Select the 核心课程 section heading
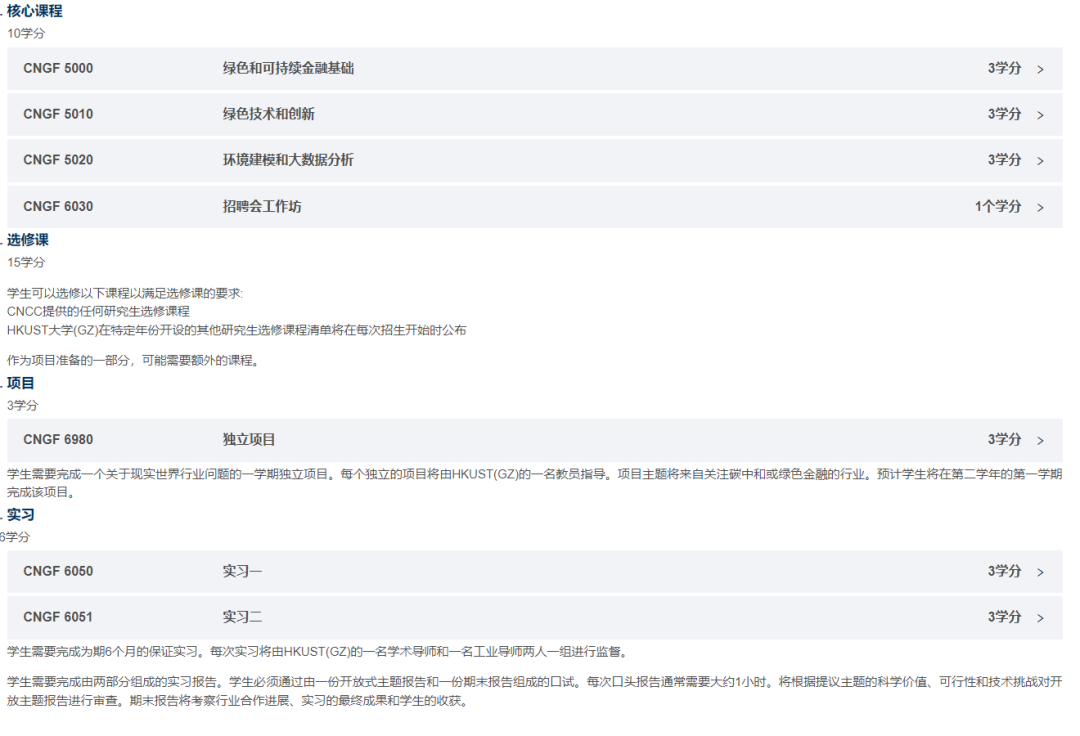 coord(36,11)
